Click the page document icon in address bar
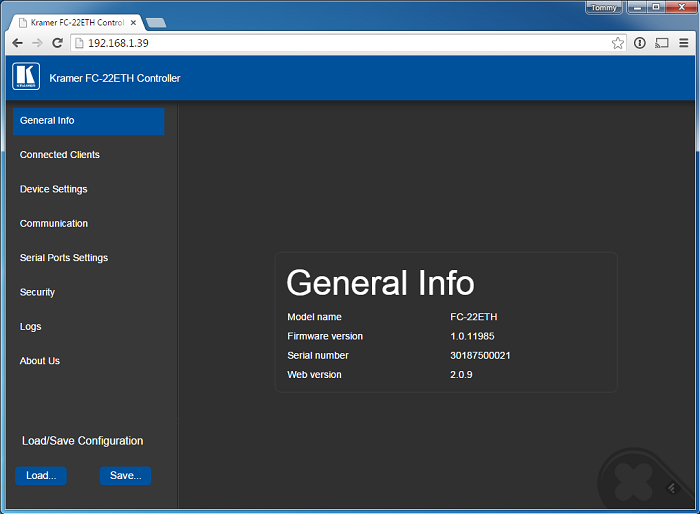 click(x=79, y=43)
